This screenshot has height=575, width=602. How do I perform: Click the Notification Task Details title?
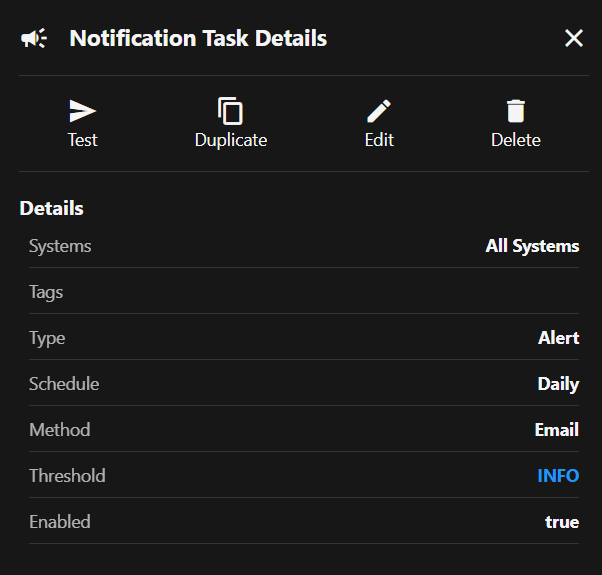point(198,39)
